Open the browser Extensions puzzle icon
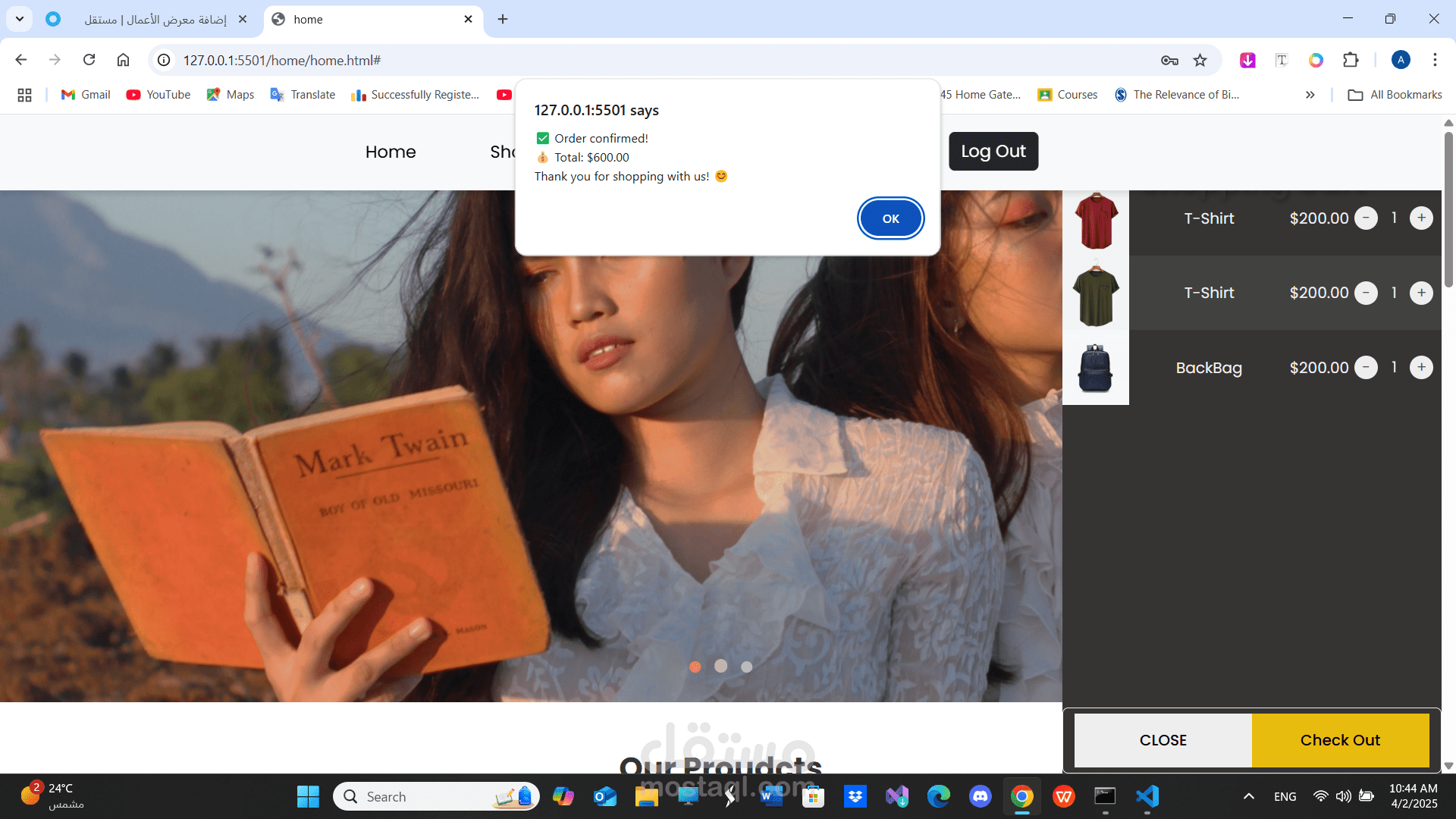Image resolution: width=1456 pixels, height=819 pixels. [x=1351, y=60]
